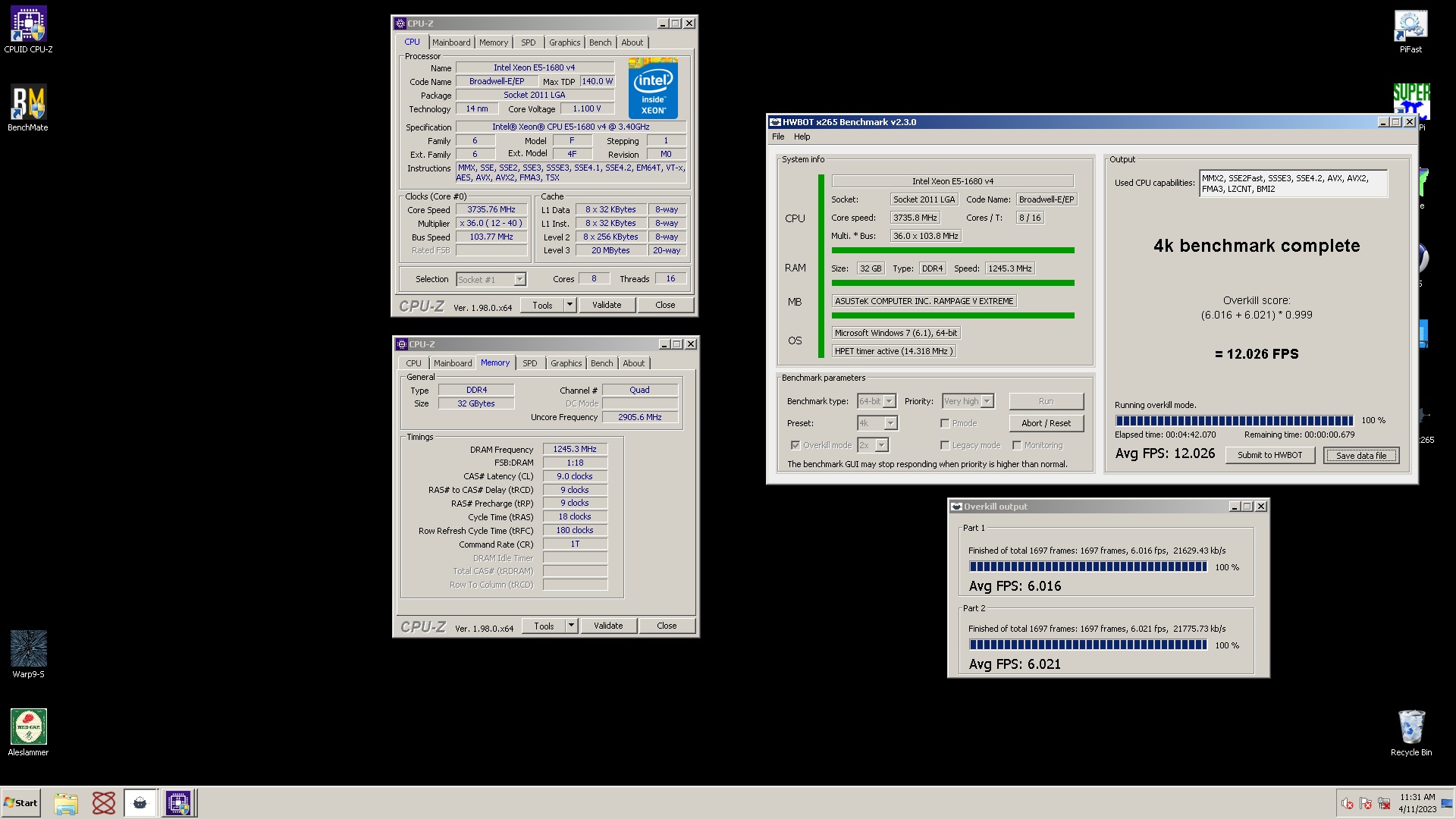This screenshot has width=1456, height=819.
Task: Click the Part 1 progress bar
Action: (x=1088, y=566)
